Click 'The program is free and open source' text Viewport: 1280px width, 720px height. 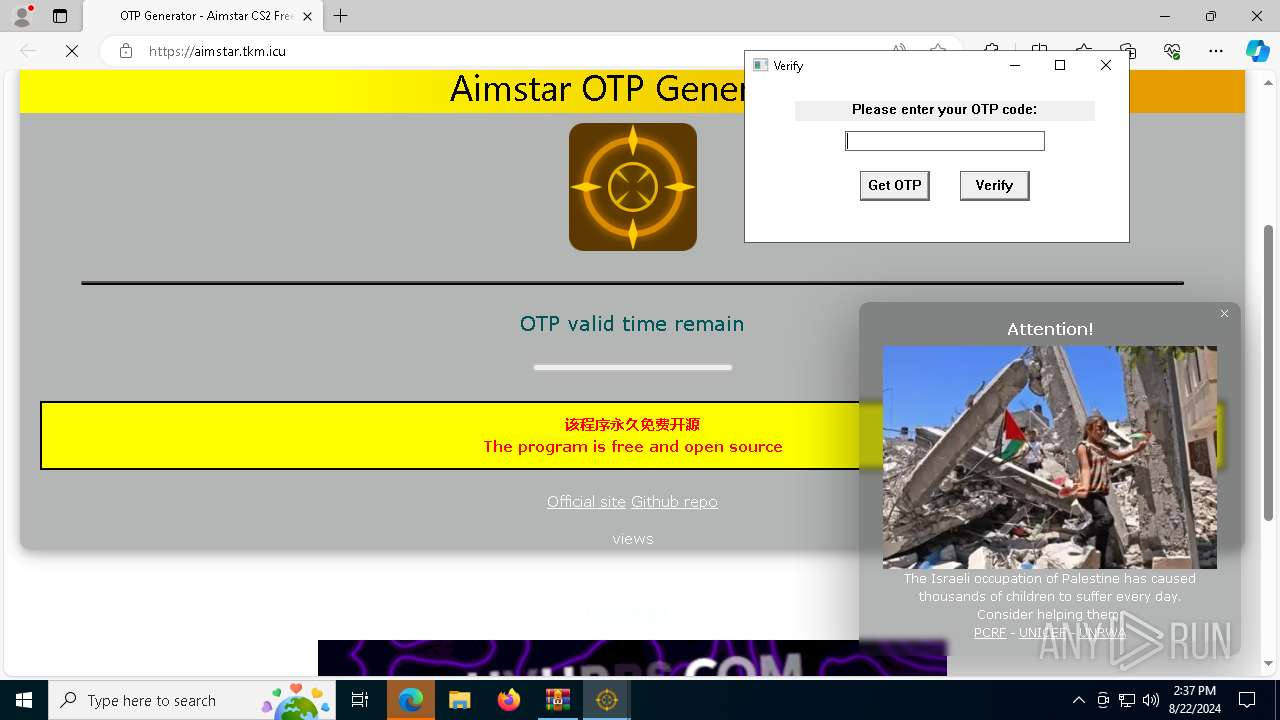pos(633,447)
